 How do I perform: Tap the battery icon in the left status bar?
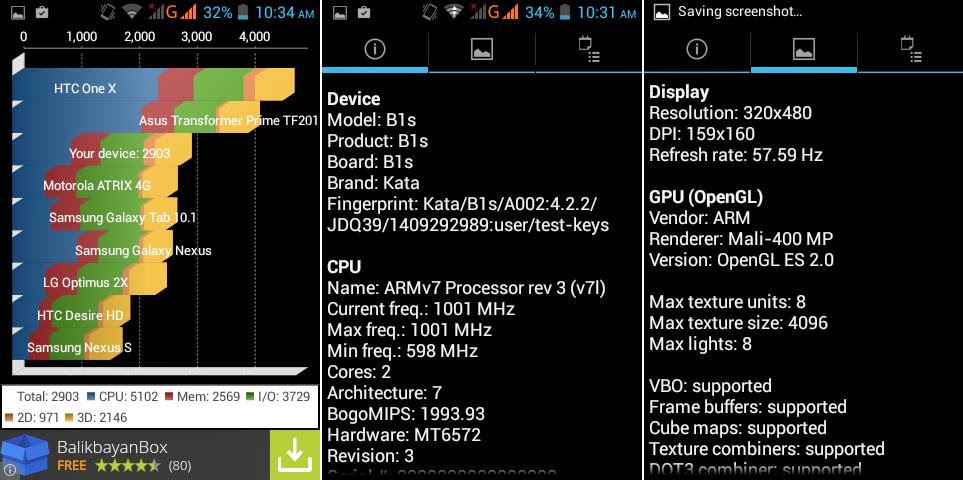[244, 12]
